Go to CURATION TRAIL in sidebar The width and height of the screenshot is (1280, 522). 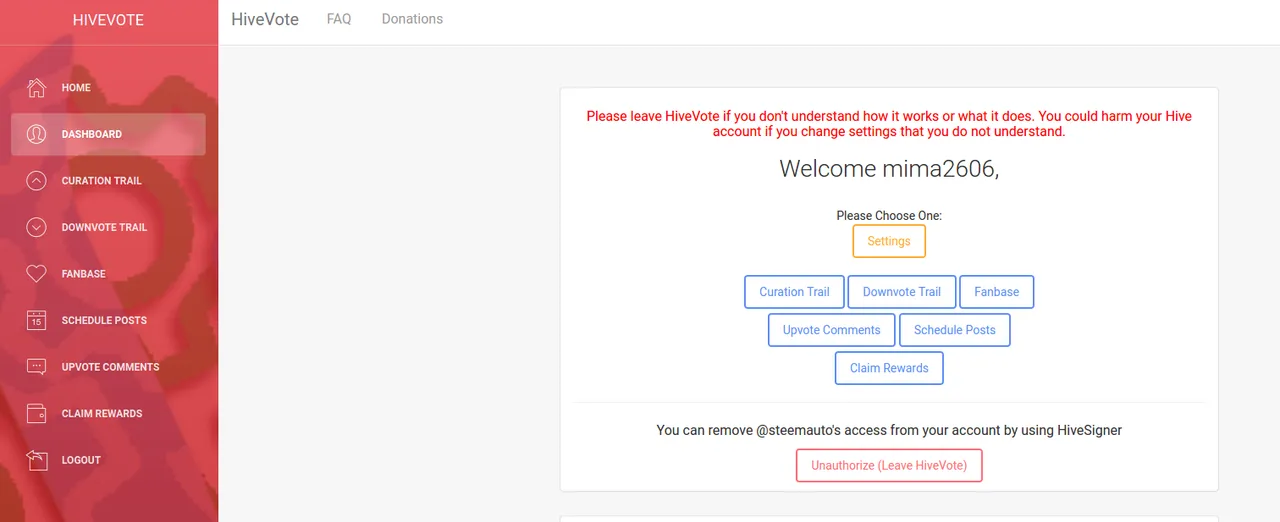(x=108, y=181)
